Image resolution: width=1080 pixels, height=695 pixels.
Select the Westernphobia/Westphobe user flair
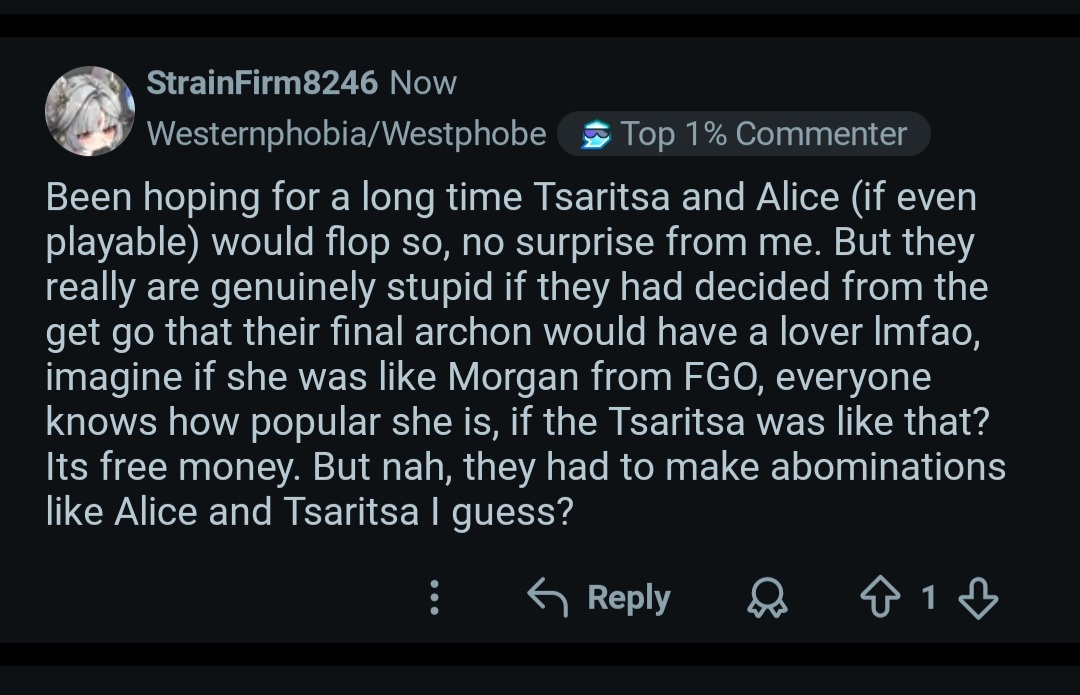click(x=346, y=134)
